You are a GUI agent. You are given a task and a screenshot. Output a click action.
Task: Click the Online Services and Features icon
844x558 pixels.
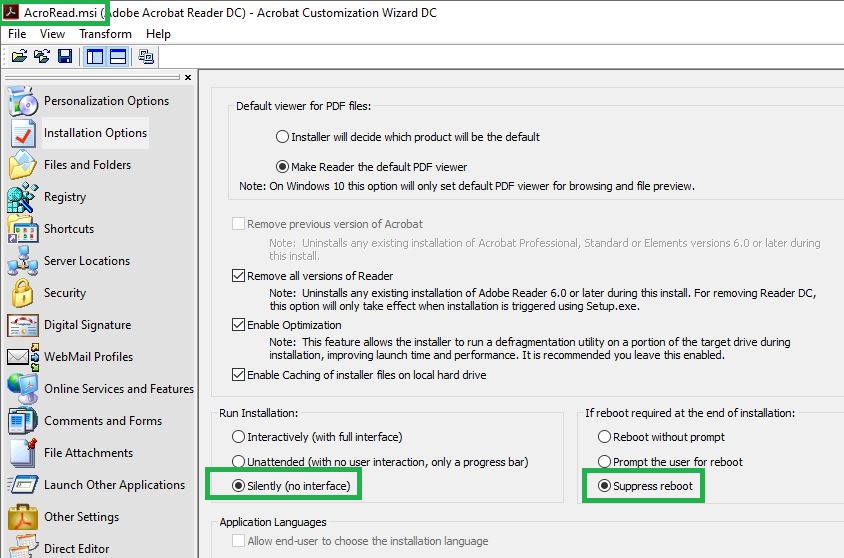tap(23, 389)
